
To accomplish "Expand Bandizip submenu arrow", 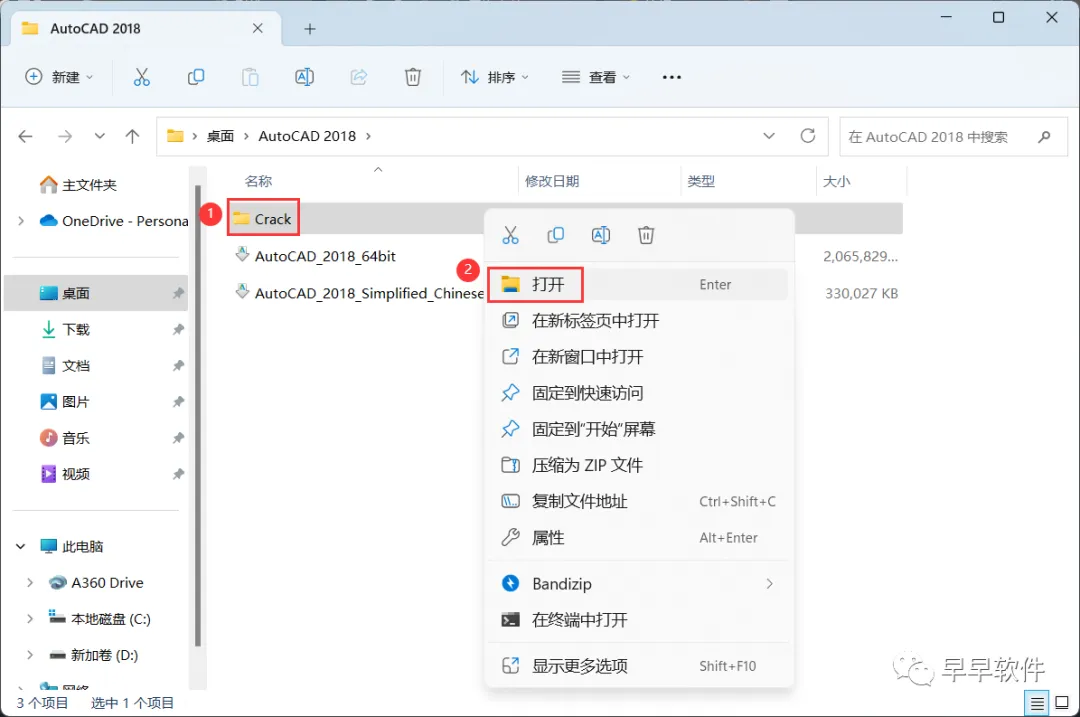I will 769,584.
